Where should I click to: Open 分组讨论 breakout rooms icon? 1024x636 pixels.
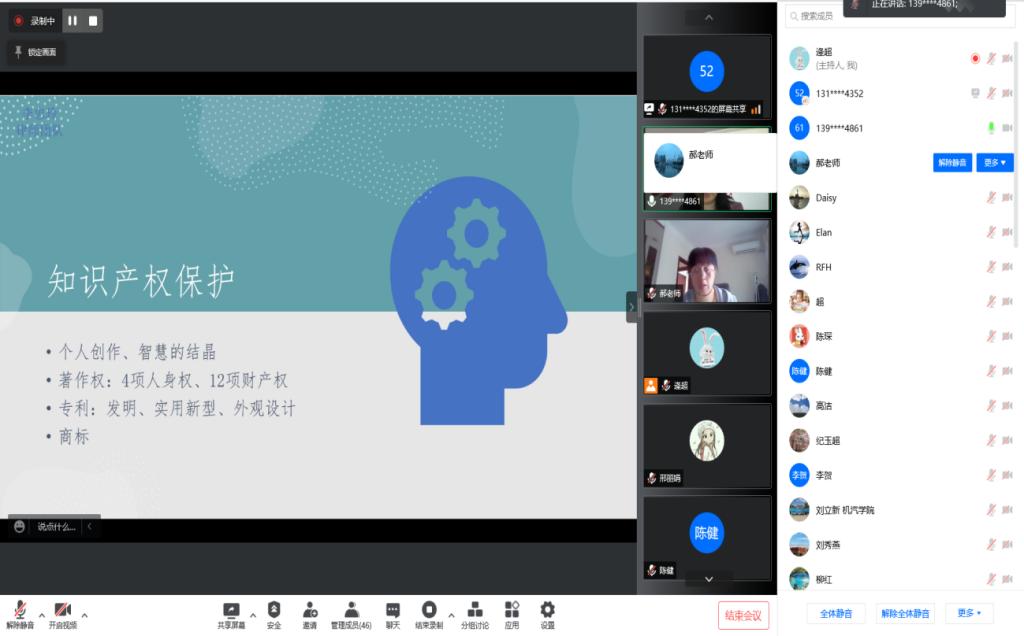(x=475, y=610)
